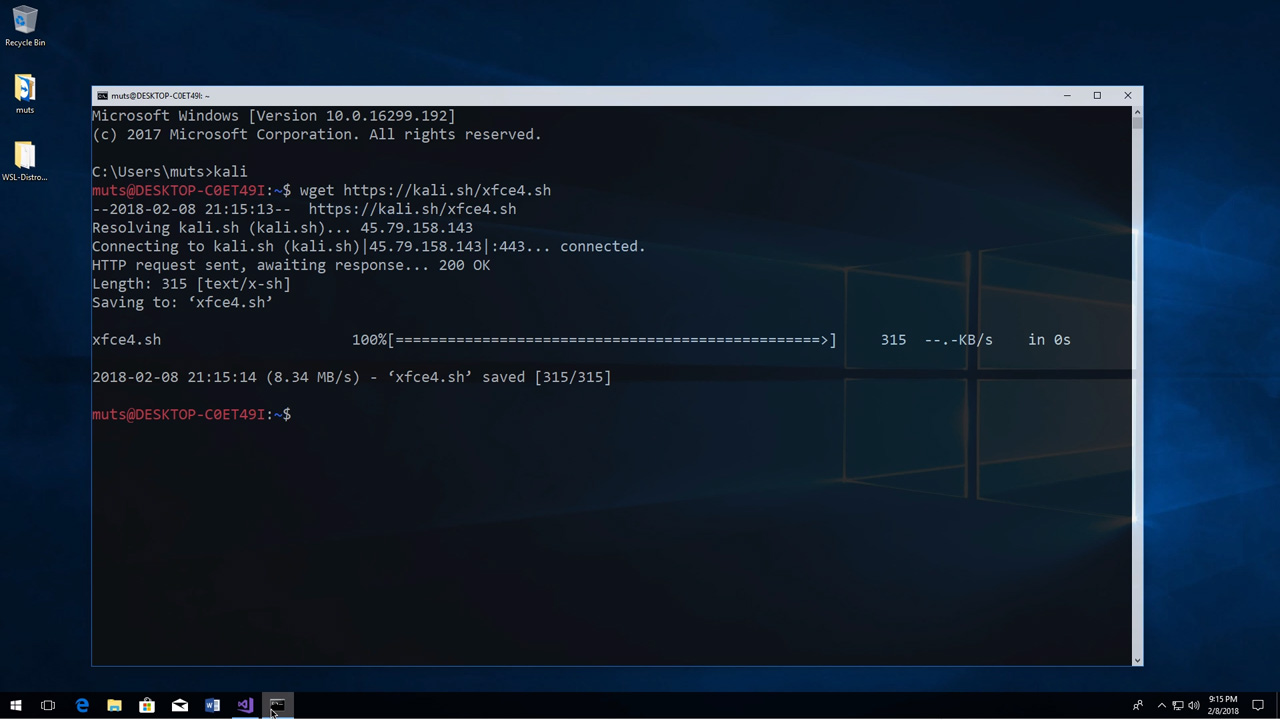Launch Microsoft Word from the taskbar
The image size is (1280, 720).
(212, 706)
